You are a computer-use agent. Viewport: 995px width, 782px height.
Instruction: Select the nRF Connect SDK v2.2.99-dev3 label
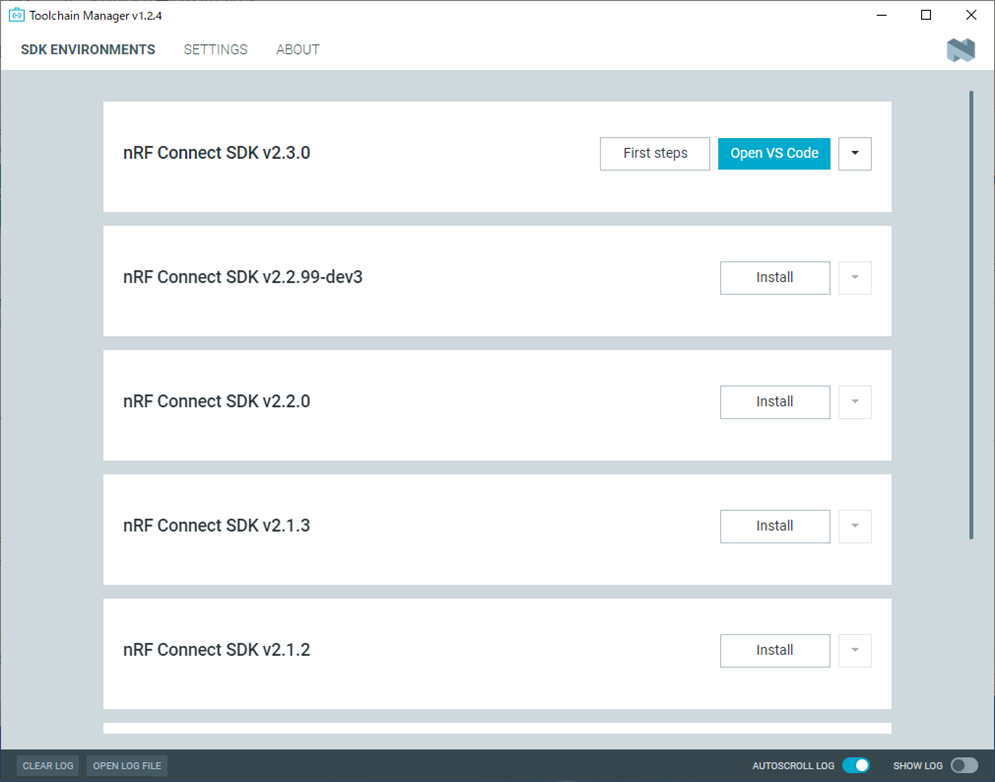tap(243, 277)
